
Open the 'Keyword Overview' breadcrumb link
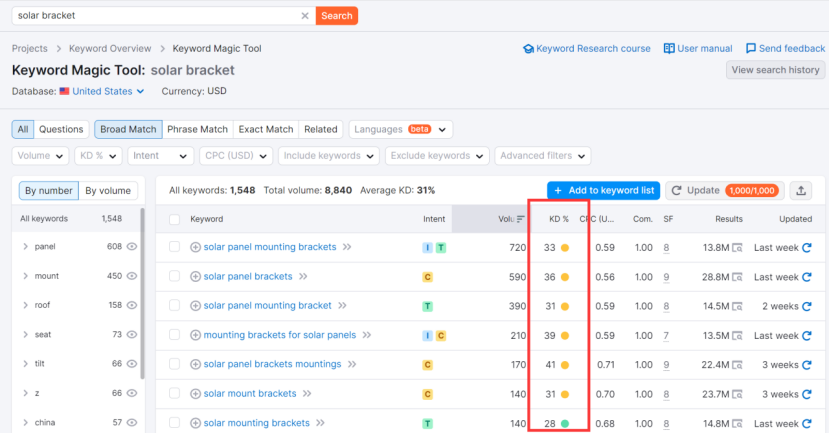click(x=110, y=48)
